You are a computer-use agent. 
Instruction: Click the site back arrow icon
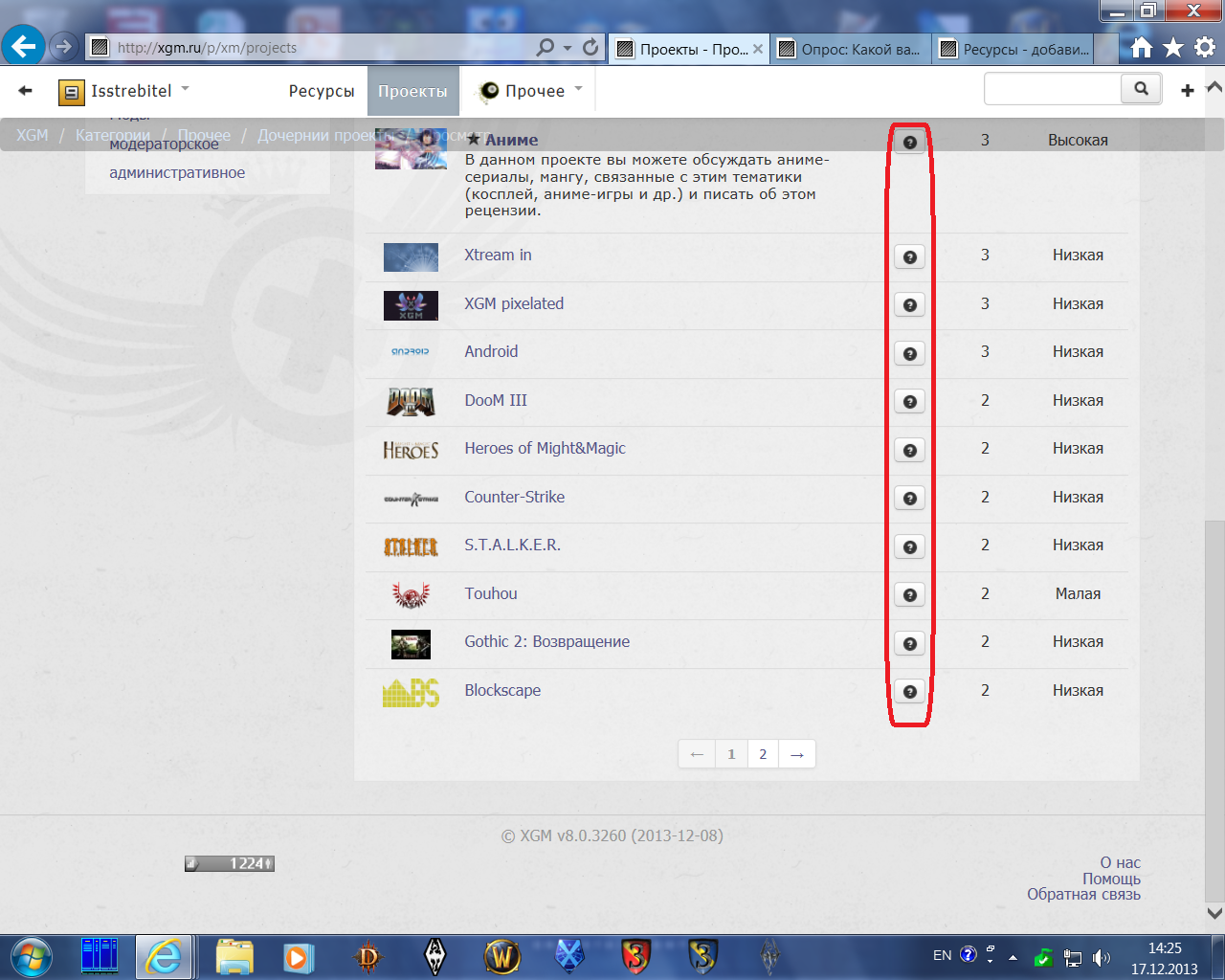pyautogui.click(x=26, y=91)
